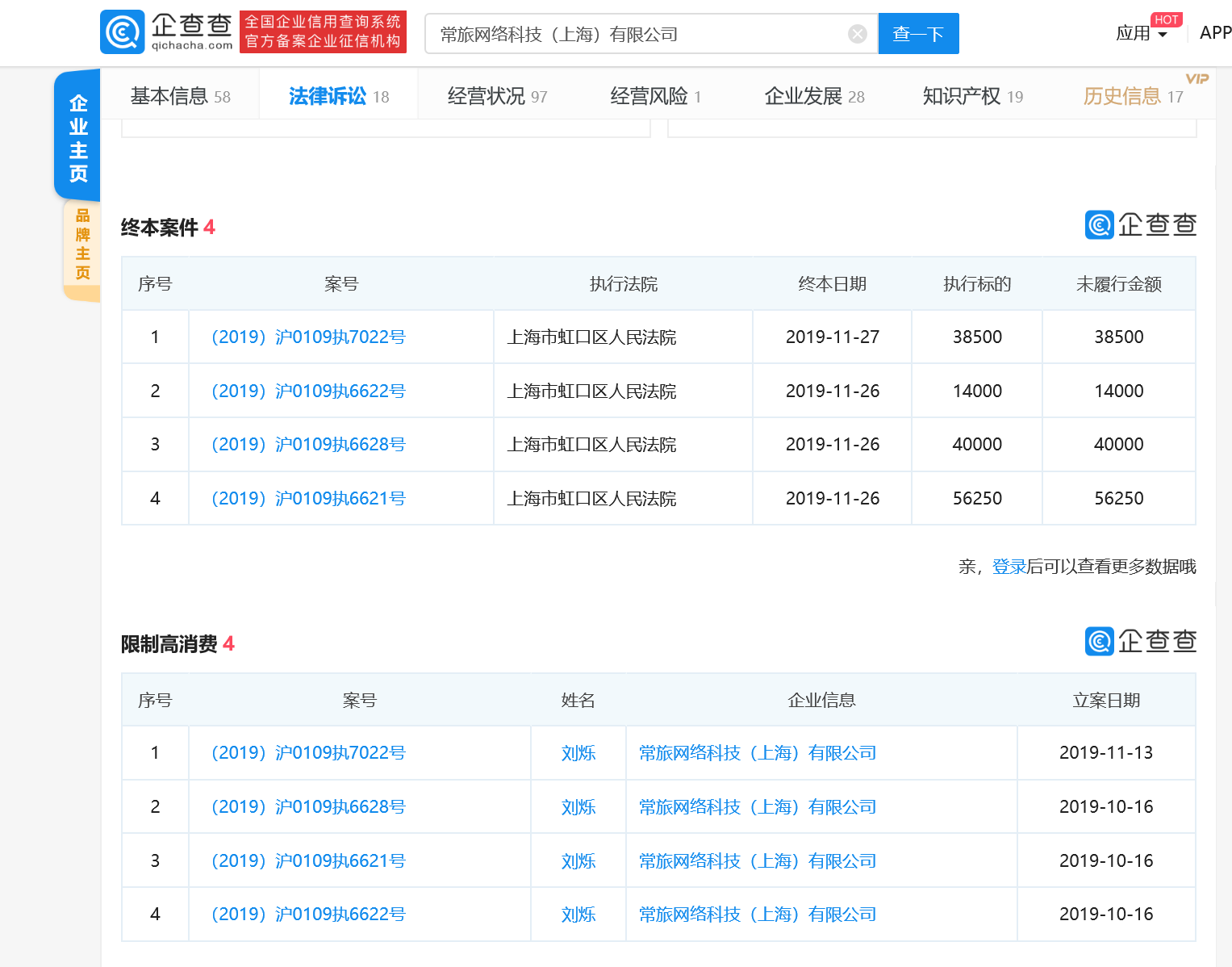Click the 执行法院 column header
The image size is (1232, 967).
[x=623, y=284]
